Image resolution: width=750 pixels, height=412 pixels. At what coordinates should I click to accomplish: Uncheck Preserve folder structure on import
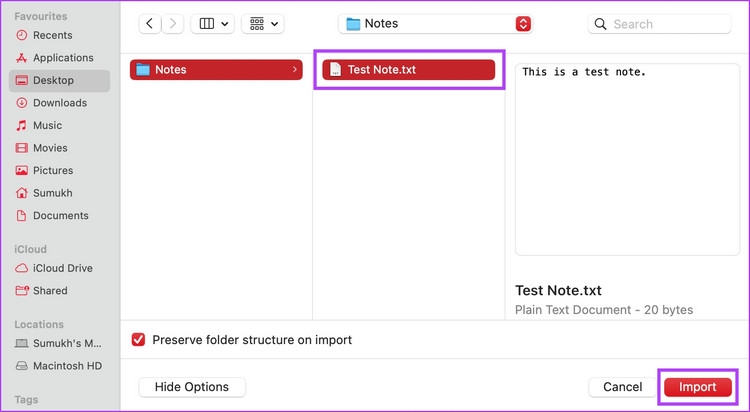[138, 340]
